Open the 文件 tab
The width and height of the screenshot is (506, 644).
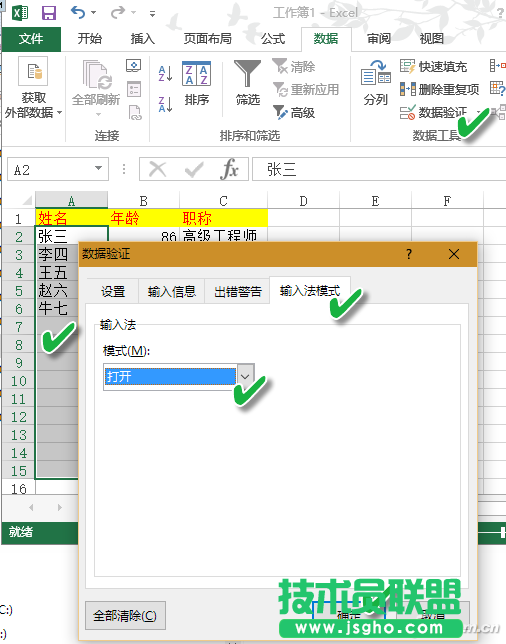(x=31, y=39)
